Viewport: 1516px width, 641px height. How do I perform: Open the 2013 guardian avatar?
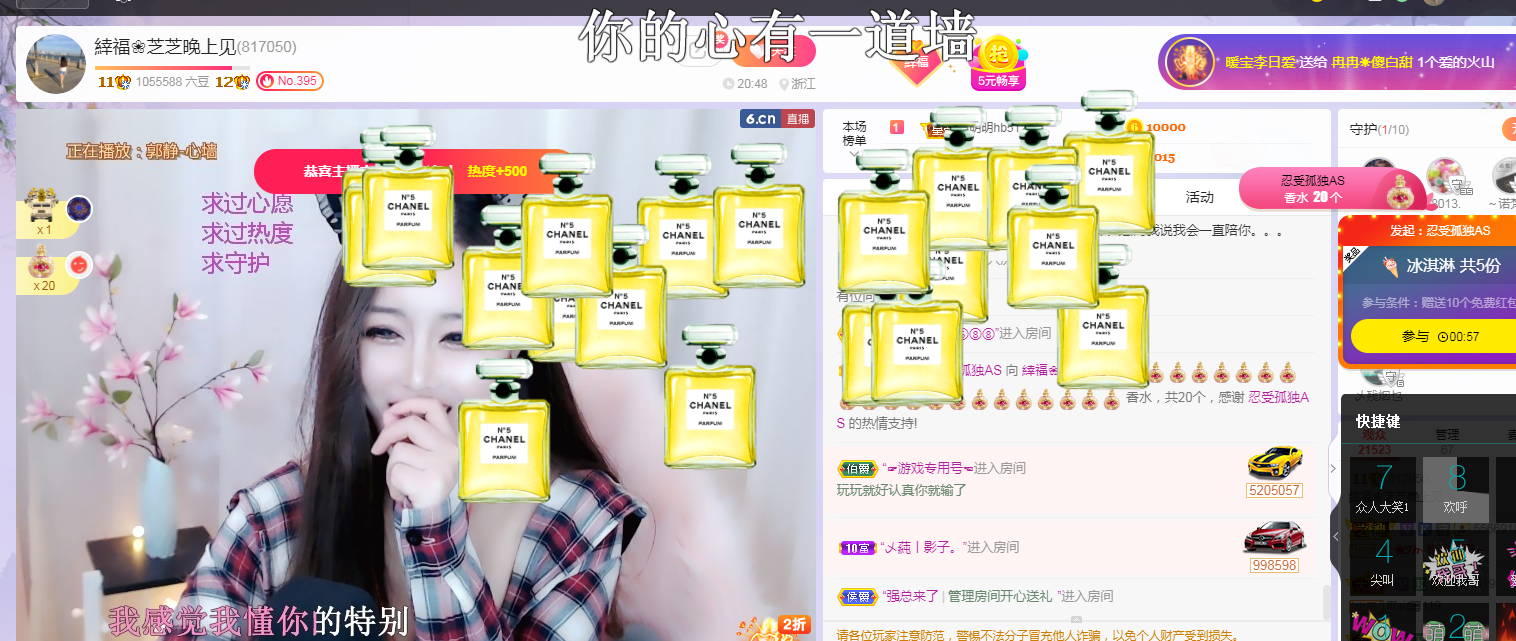tap(1445, 177)
